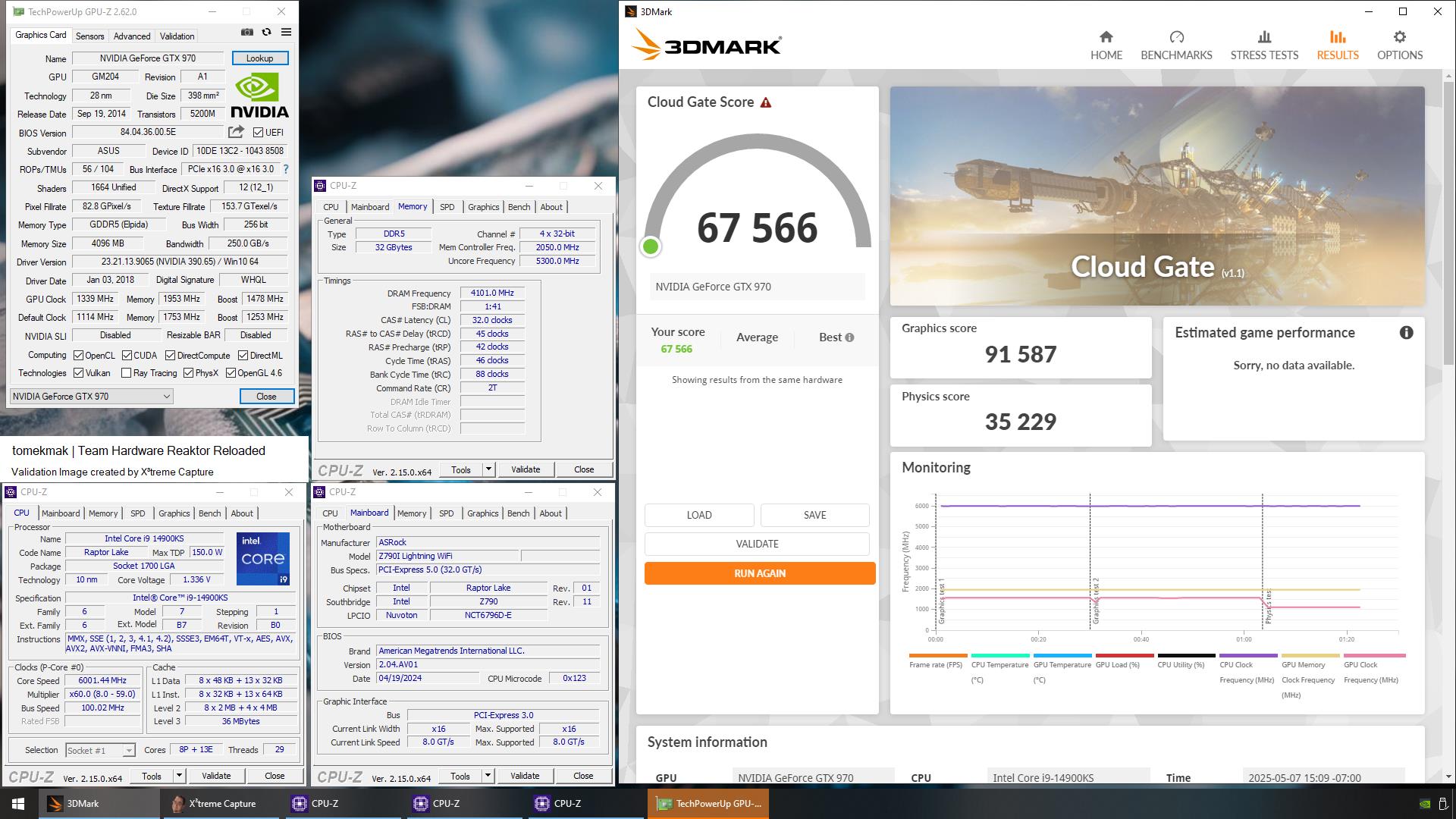Expand Tools dropdown arrow in CPU-Z Memory window
Screen dimensions: 1456x819
point(488,470)
